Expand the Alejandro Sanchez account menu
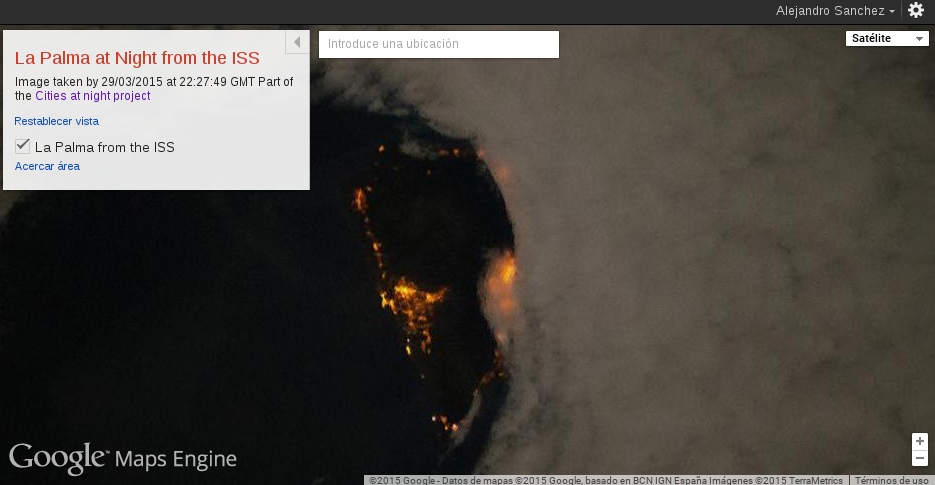Image resolution: width=935 pixels, height=485 pixels. [835, 11]
